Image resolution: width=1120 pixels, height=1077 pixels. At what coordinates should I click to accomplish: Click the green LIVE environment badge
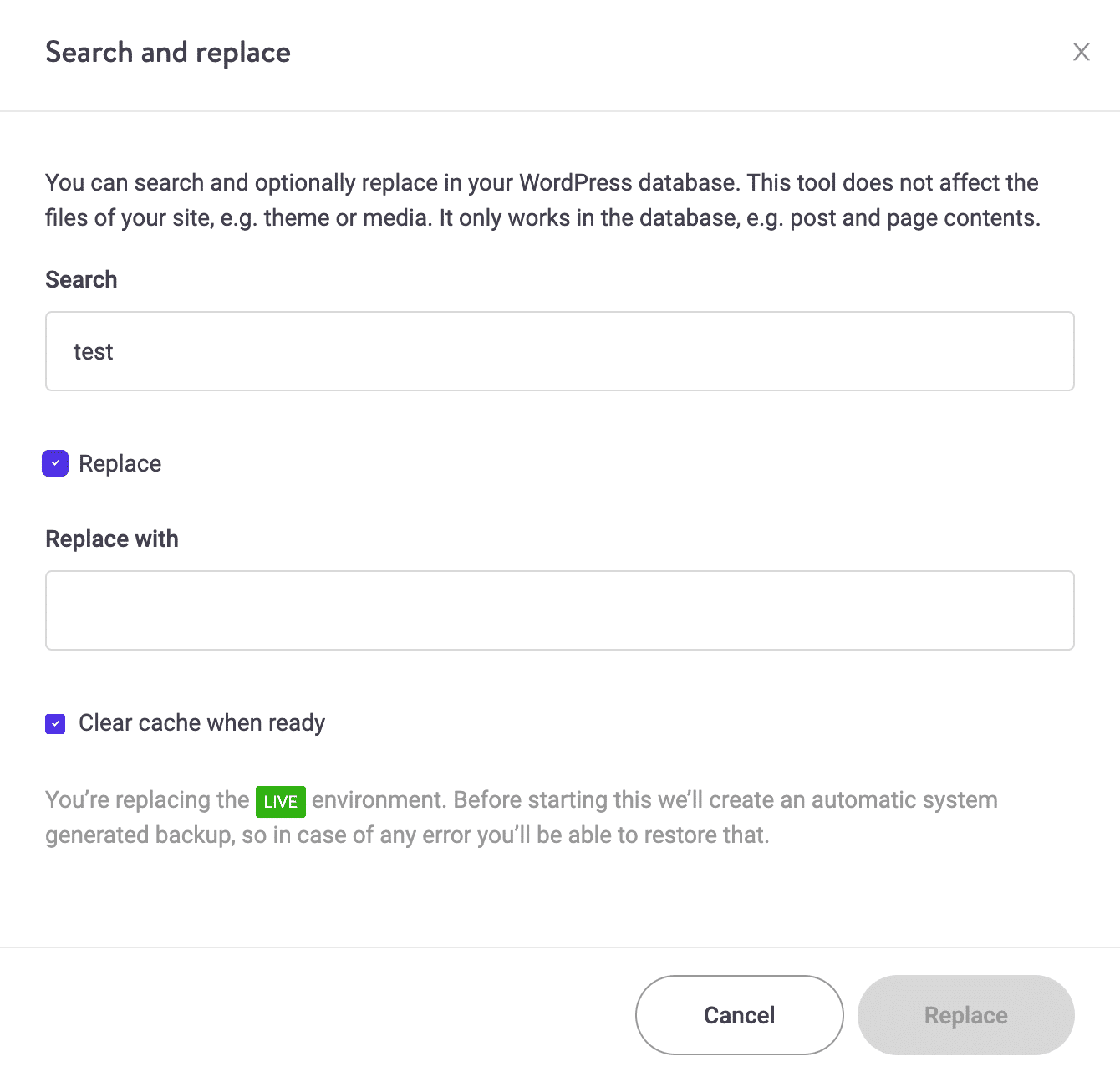click(280, 801)
